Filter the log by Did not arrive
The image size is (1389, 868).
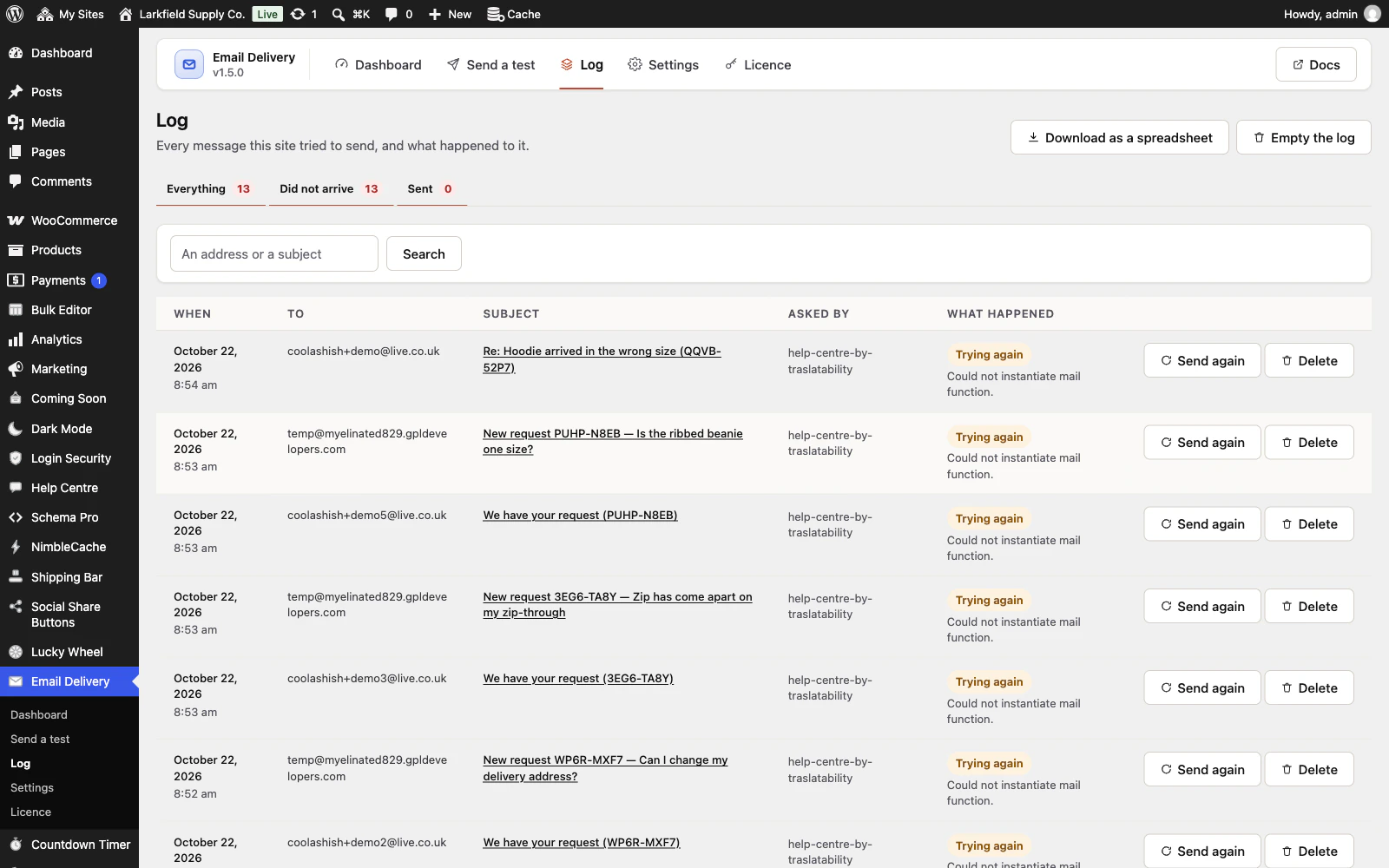329,189
